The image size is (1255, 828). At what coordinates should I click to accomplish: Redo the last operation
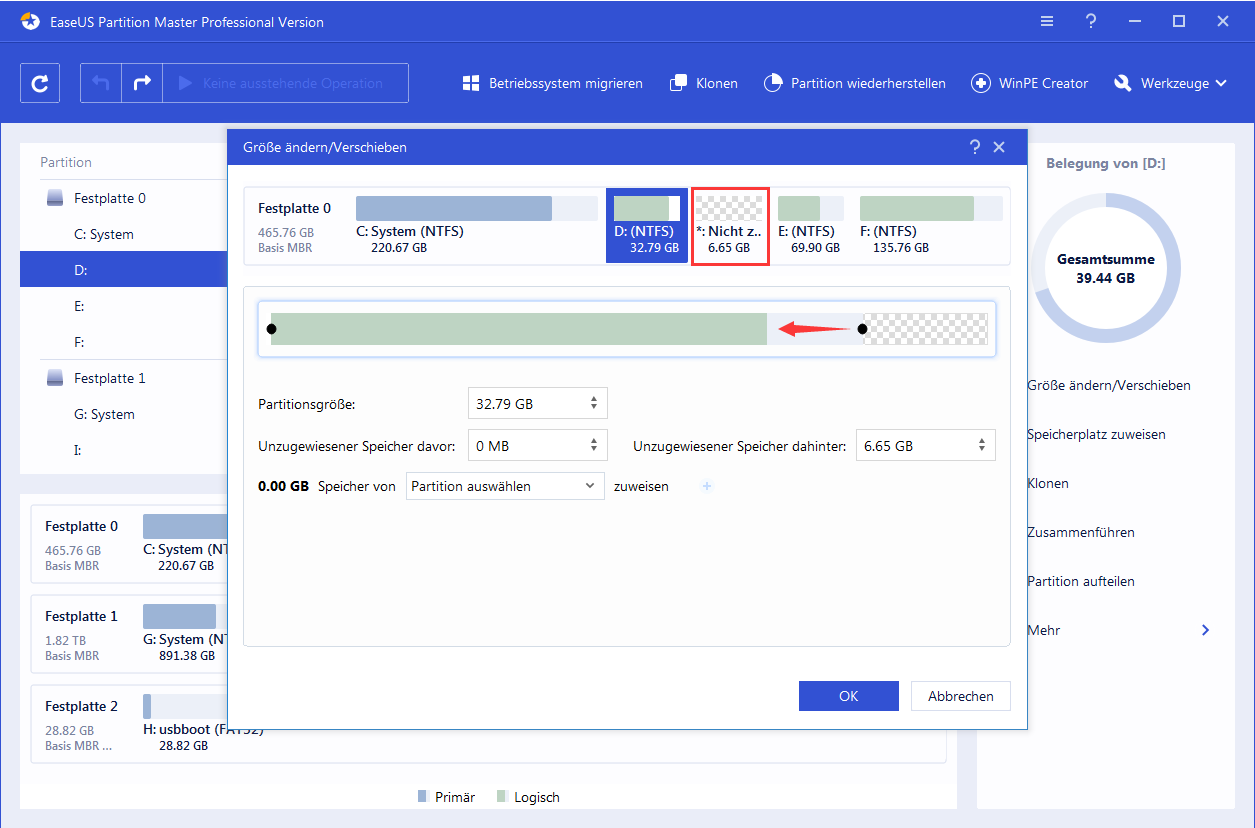point(141,83)
